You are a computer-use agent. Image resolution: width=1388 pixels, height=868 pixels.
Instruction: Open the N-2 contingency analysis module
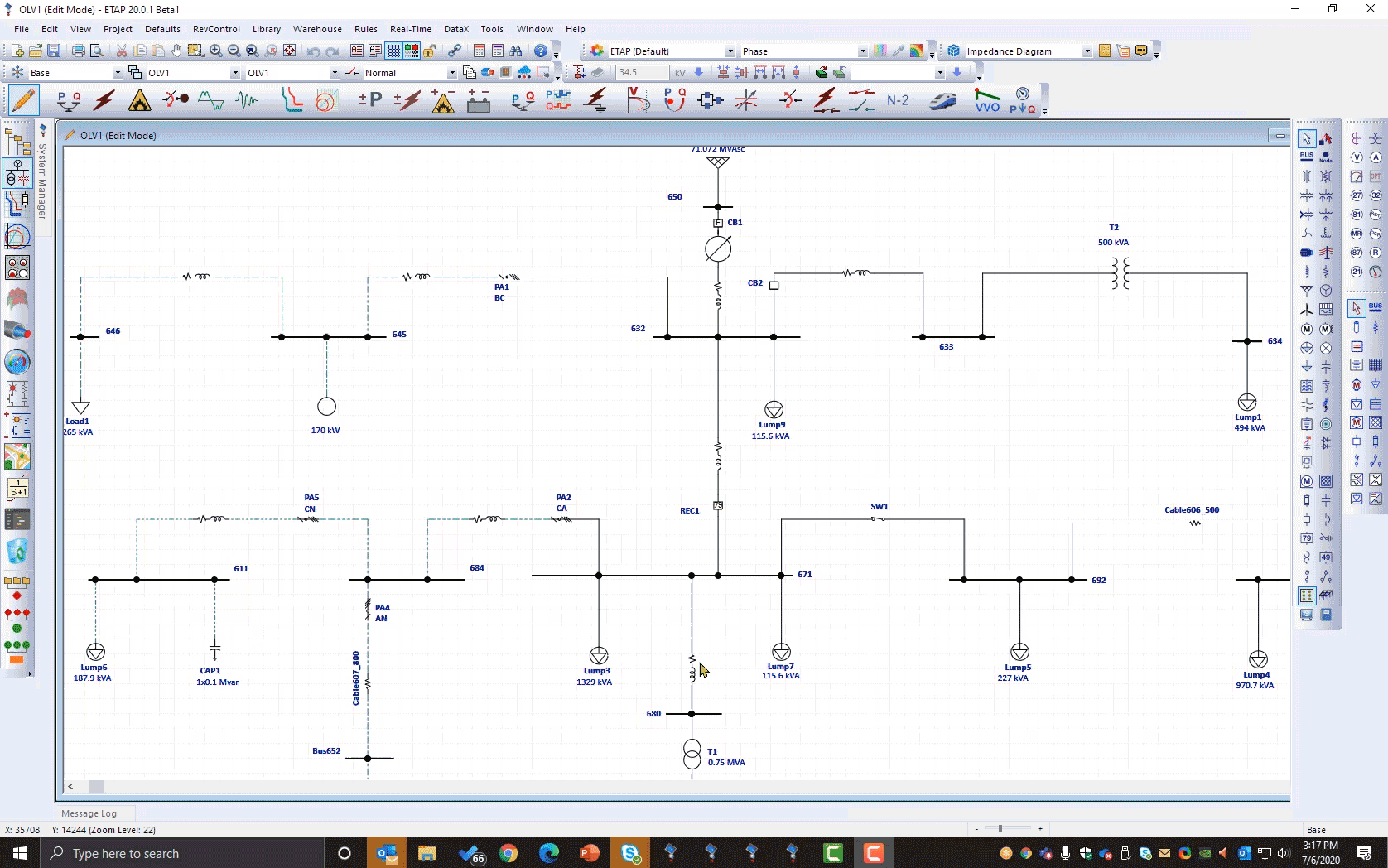[x=898, y=101]
